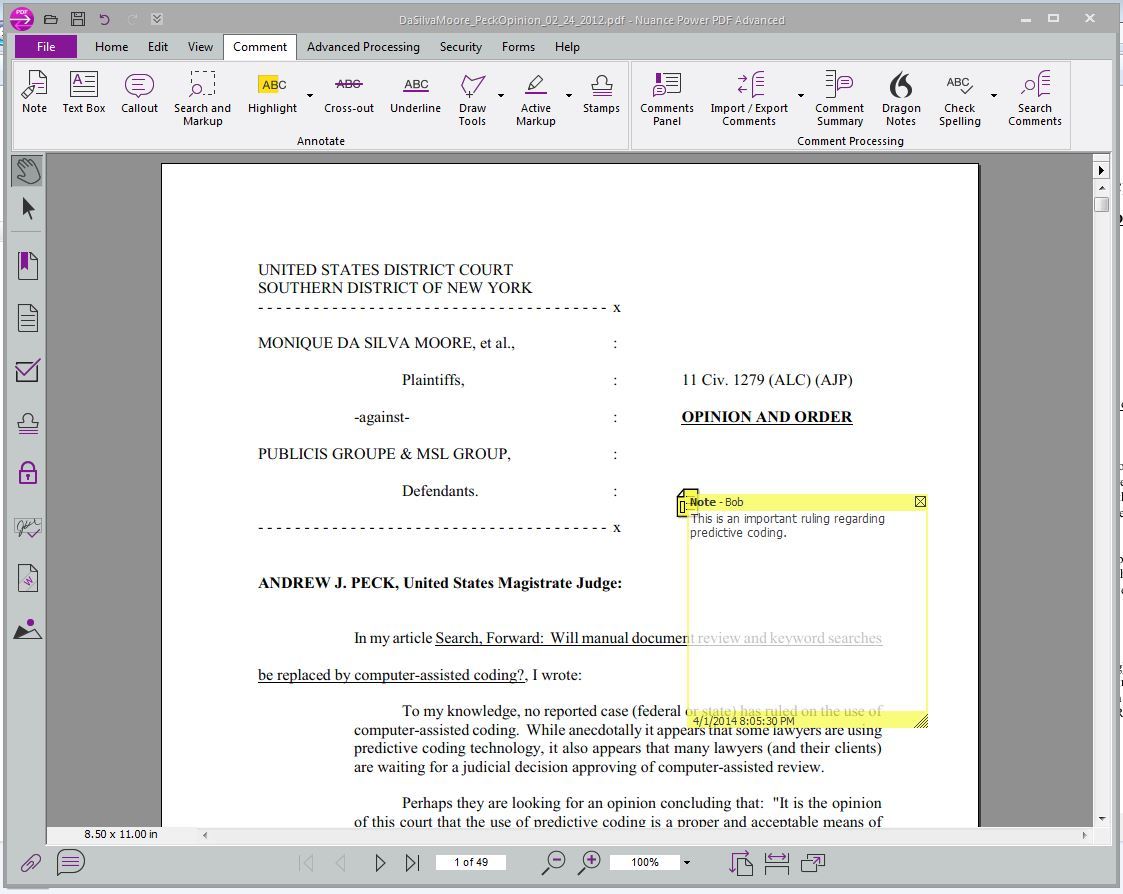This screenshot has height=894, width=1123.
Task: Click the vertical scrollbar thumb
Action: (1101, 204)
